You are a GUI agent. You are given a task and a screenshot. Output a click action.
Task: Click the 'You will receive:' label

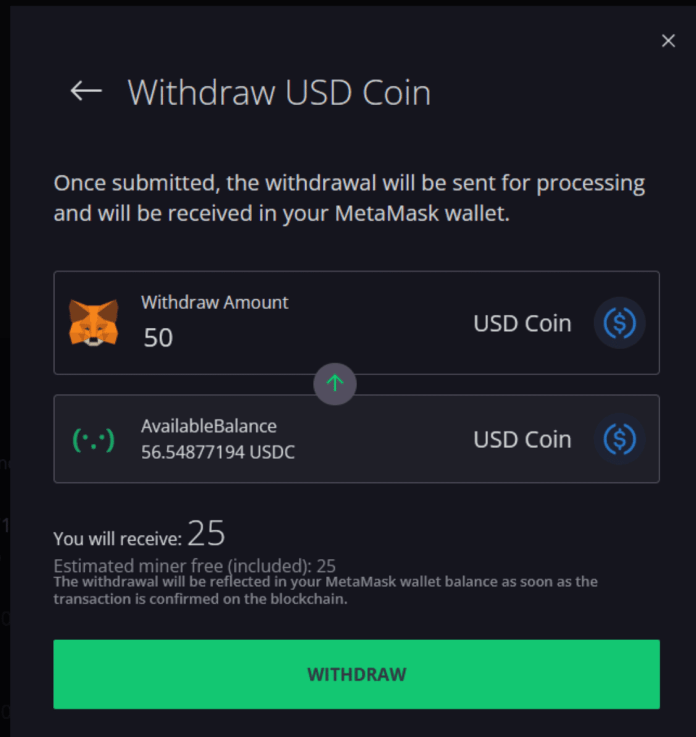pos(117,536)
